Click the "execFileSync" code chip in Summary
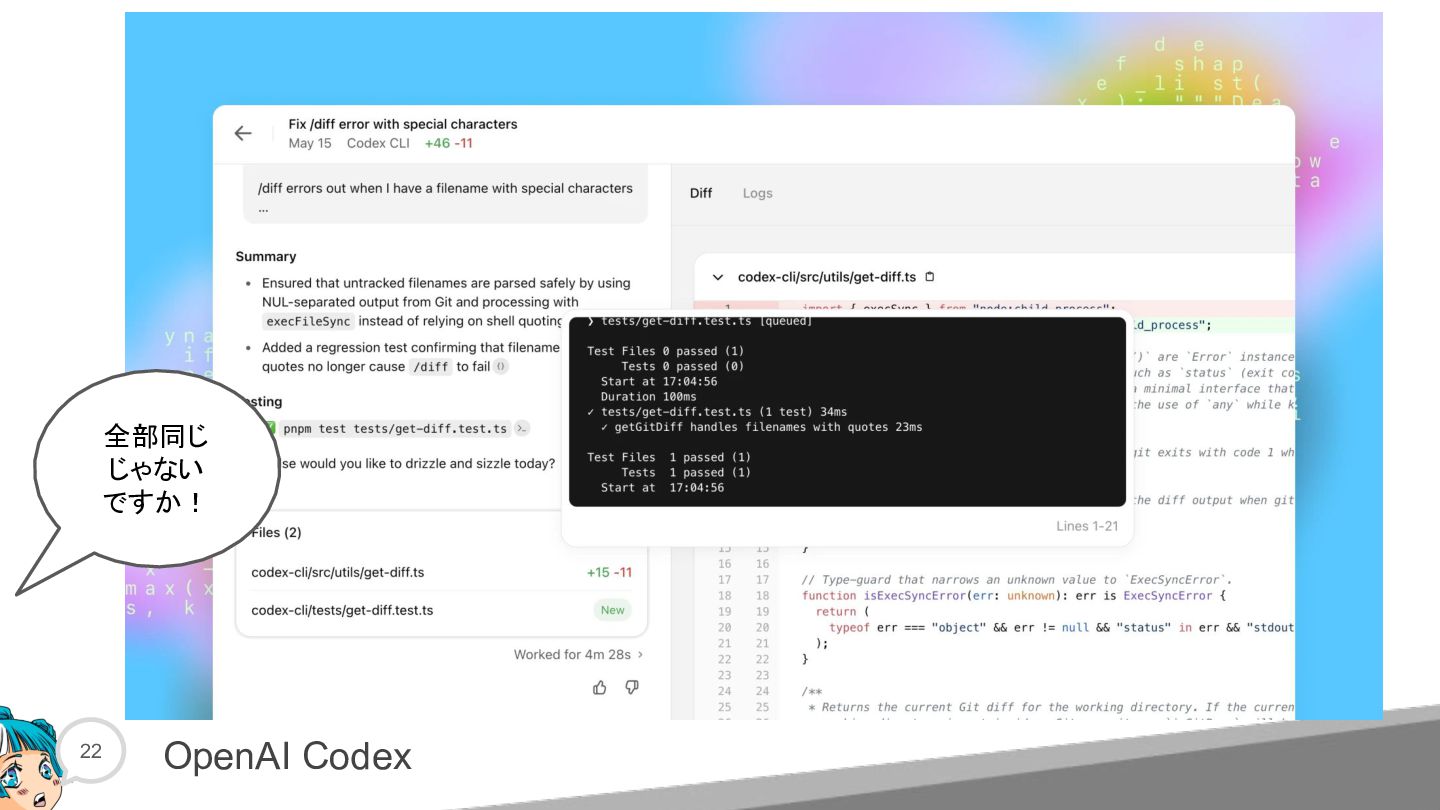 point(308,321)
